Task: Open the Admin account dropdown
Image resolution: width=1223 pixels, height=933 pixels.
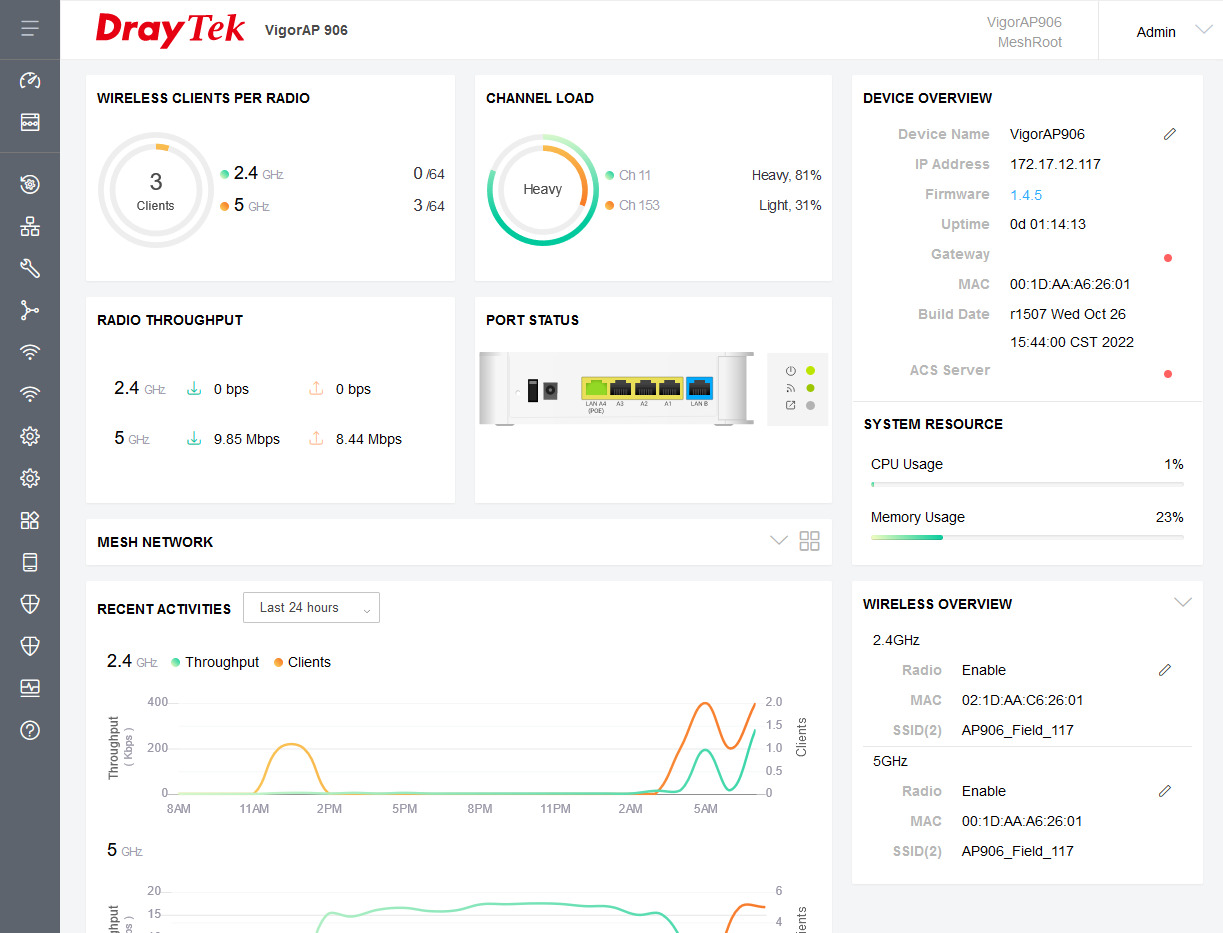Action: [x=1172, y=31]
